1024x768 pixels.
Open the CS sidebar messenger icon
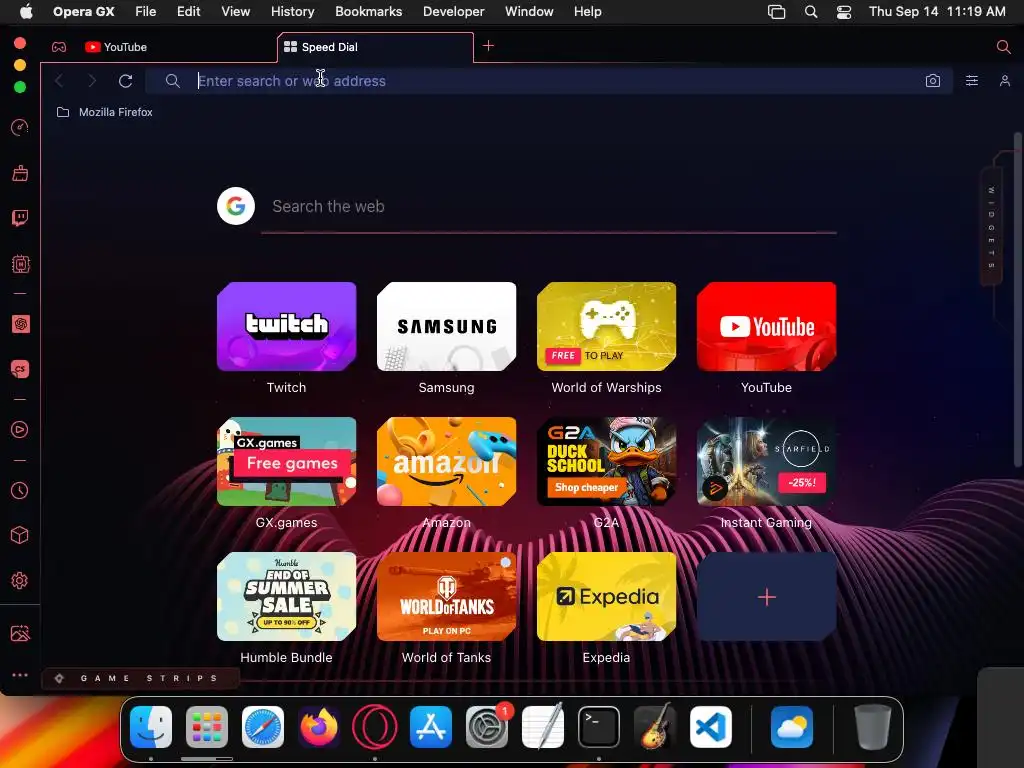pyautogui.click(x=20, y=369)
